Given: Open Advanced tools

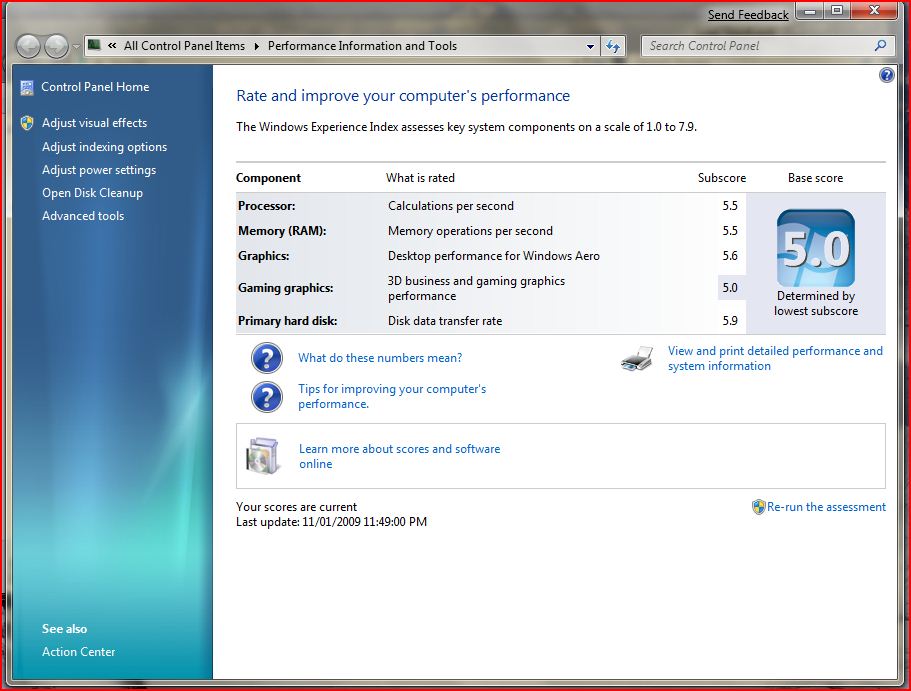Looking at the screenshot, I should pyautogui.click(x=83, y=216).
